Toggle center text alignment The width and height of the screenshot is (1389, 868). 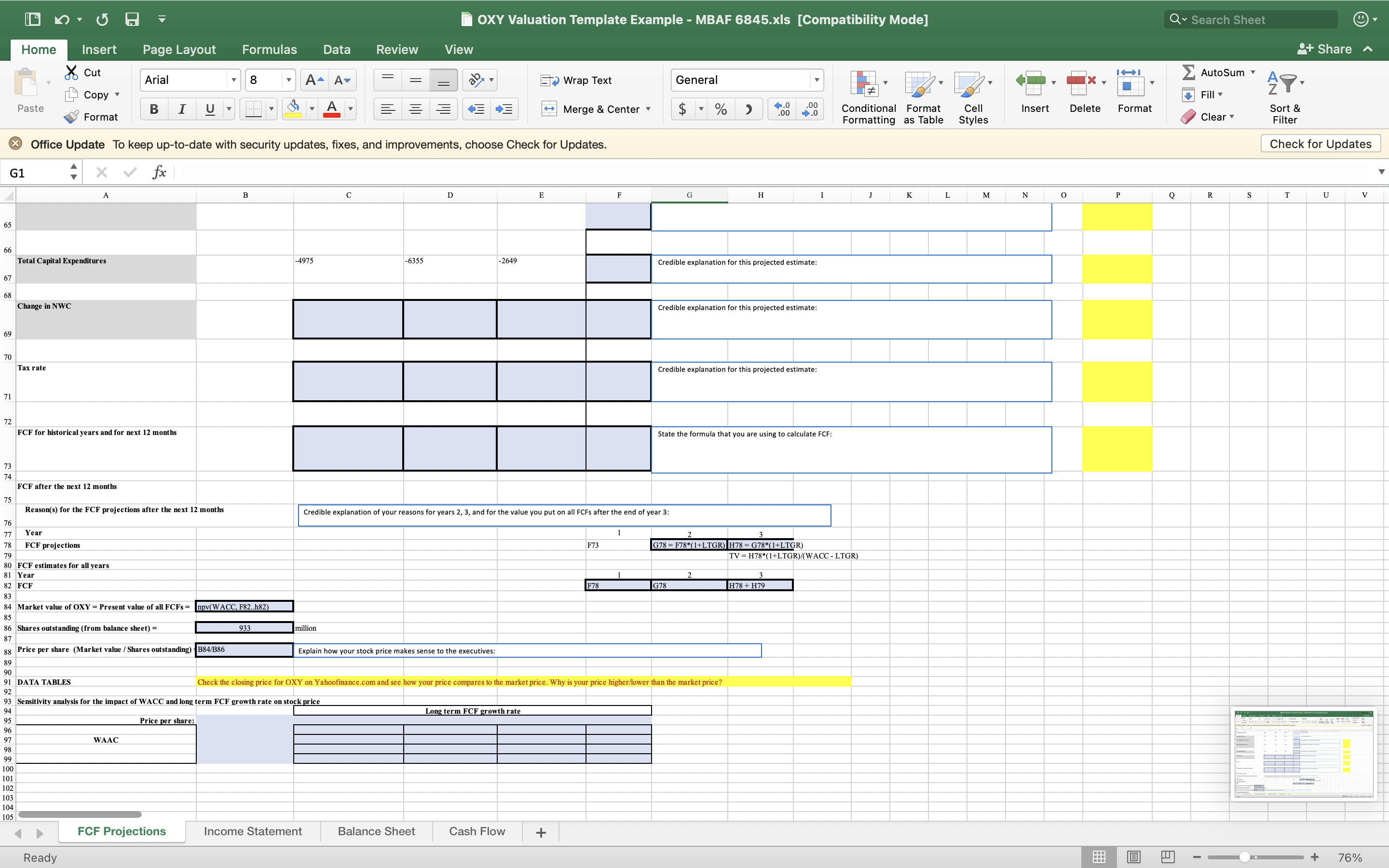point(416,108)
